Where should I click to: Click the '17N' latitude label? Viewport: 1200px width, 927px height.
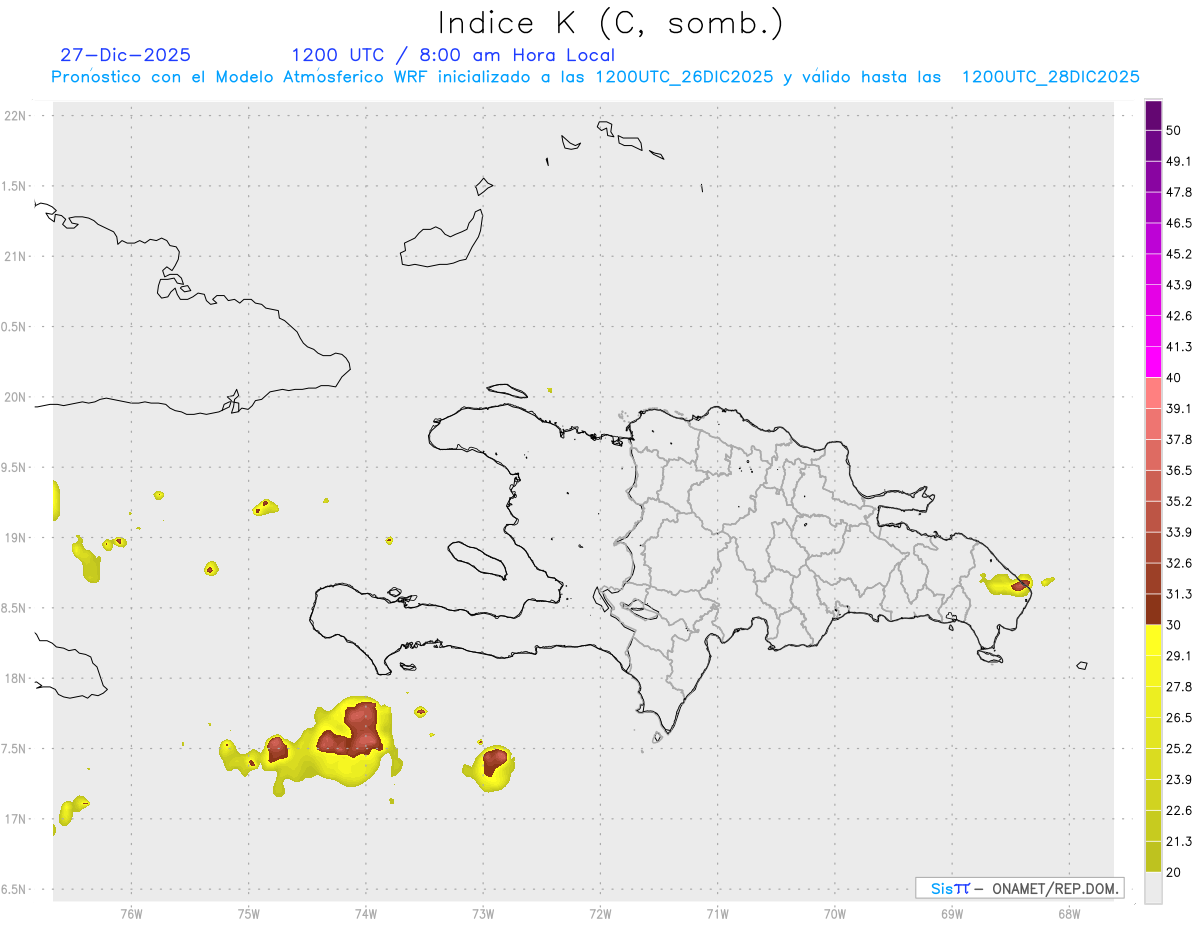tap(17, 819)
